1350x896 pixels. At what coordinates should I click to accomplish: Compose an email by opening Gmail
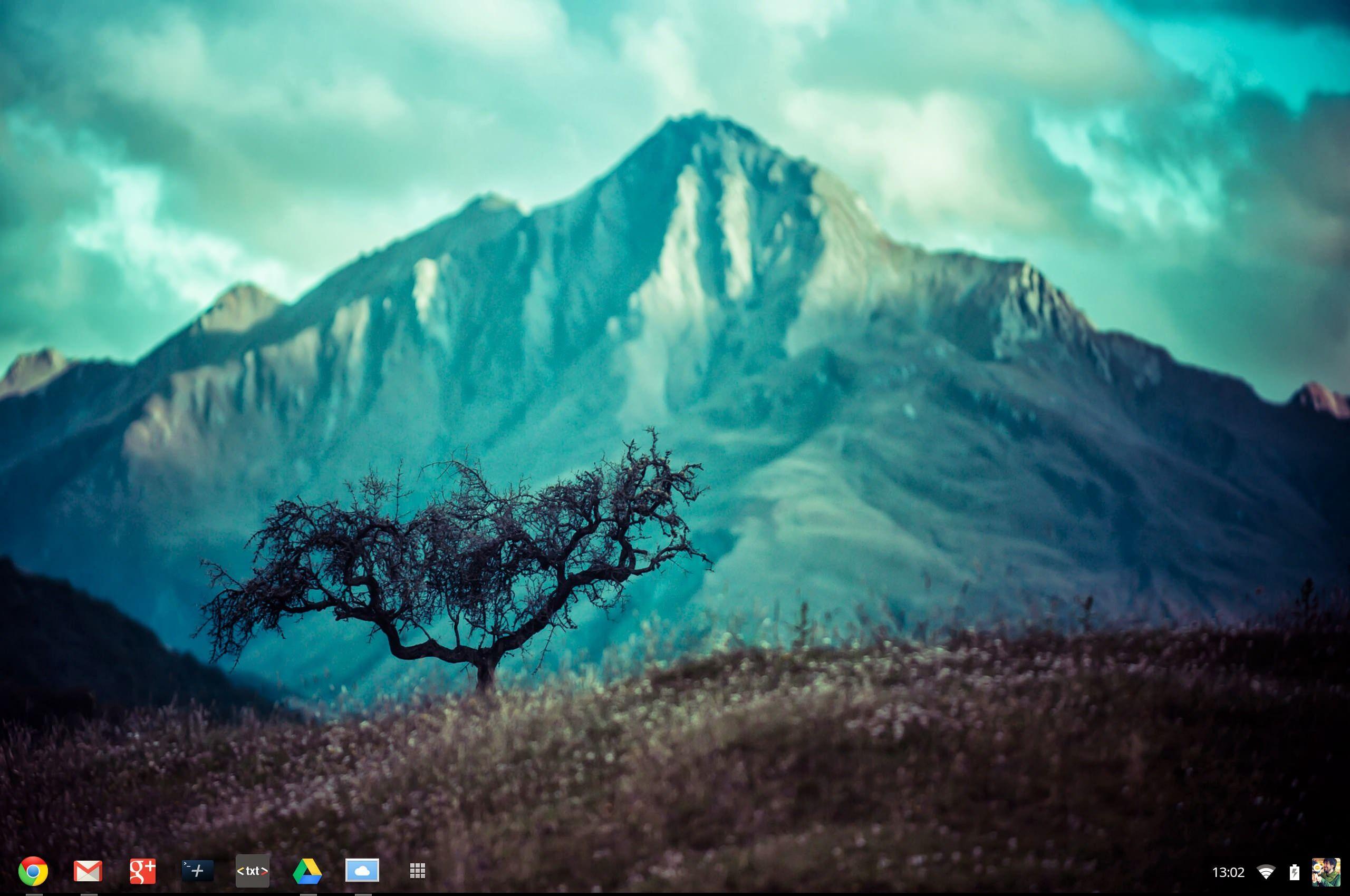point(89,872)
